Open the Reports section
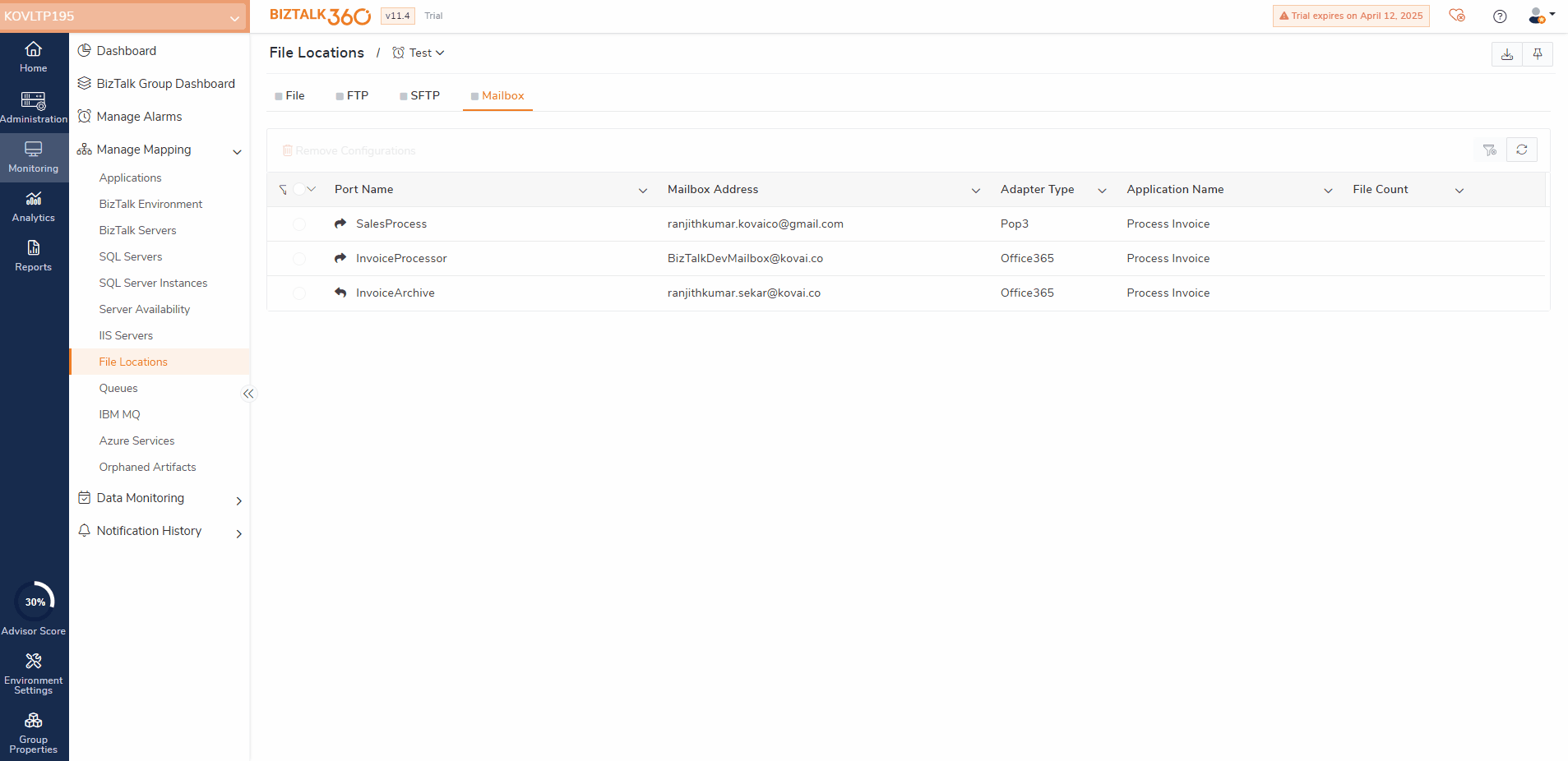This screenshot has height=761, width=1568. point(34,256)
